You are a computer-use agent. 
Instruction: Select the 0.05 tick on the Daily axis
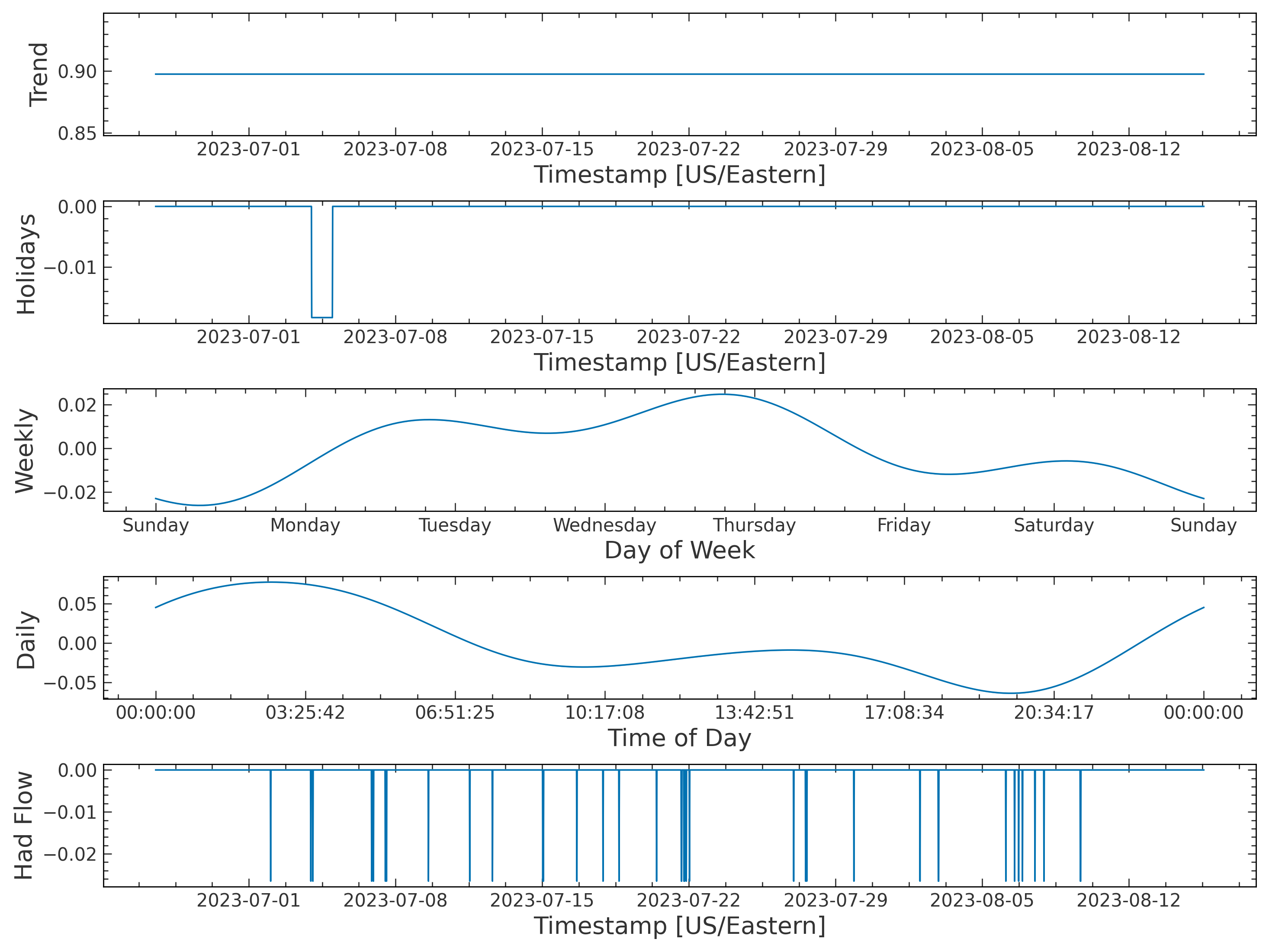point(77,604)
